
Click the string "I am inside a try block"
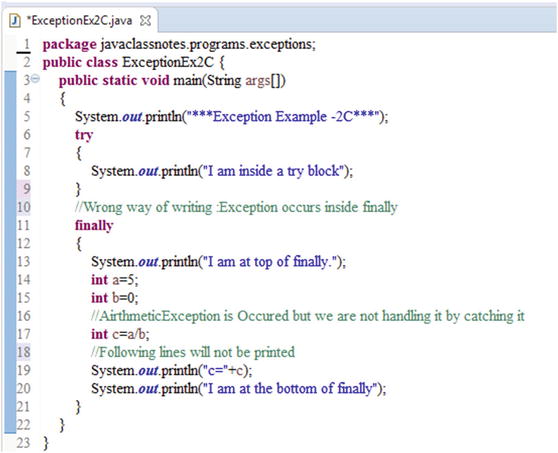tap(272, 171)
